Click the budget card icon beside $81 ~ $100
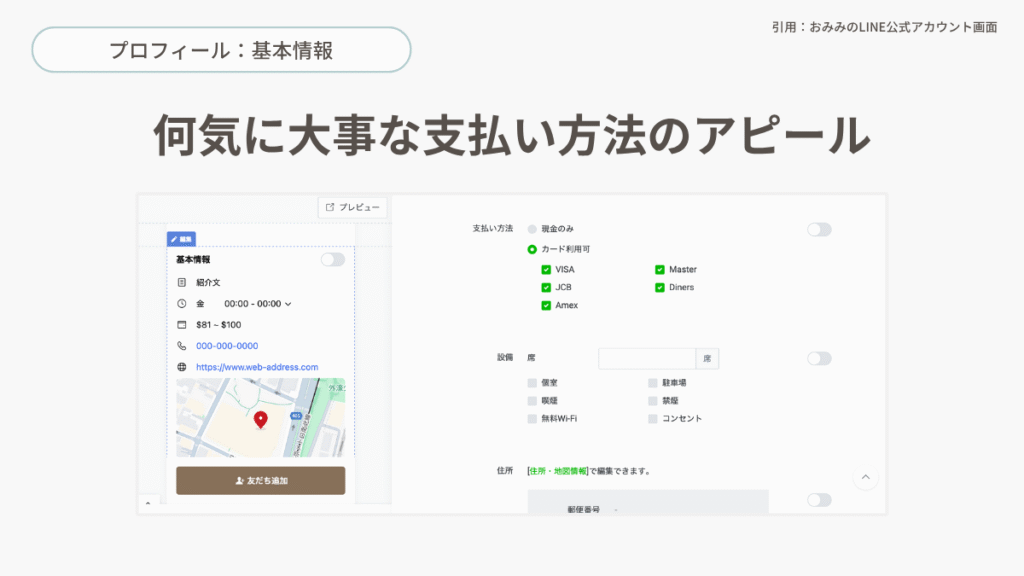The image size is (1024, 576). tap(182, 325)
